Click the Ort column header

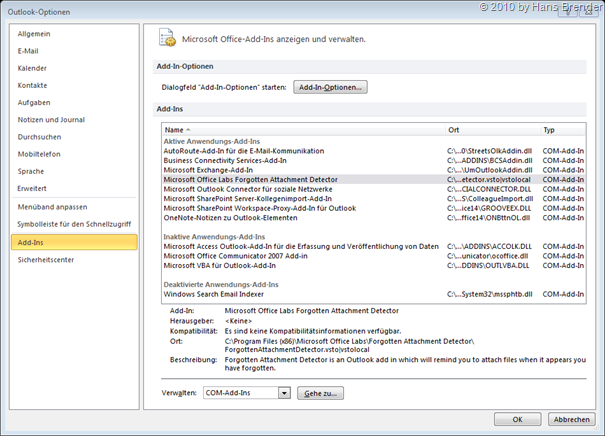tap(490, 130)
